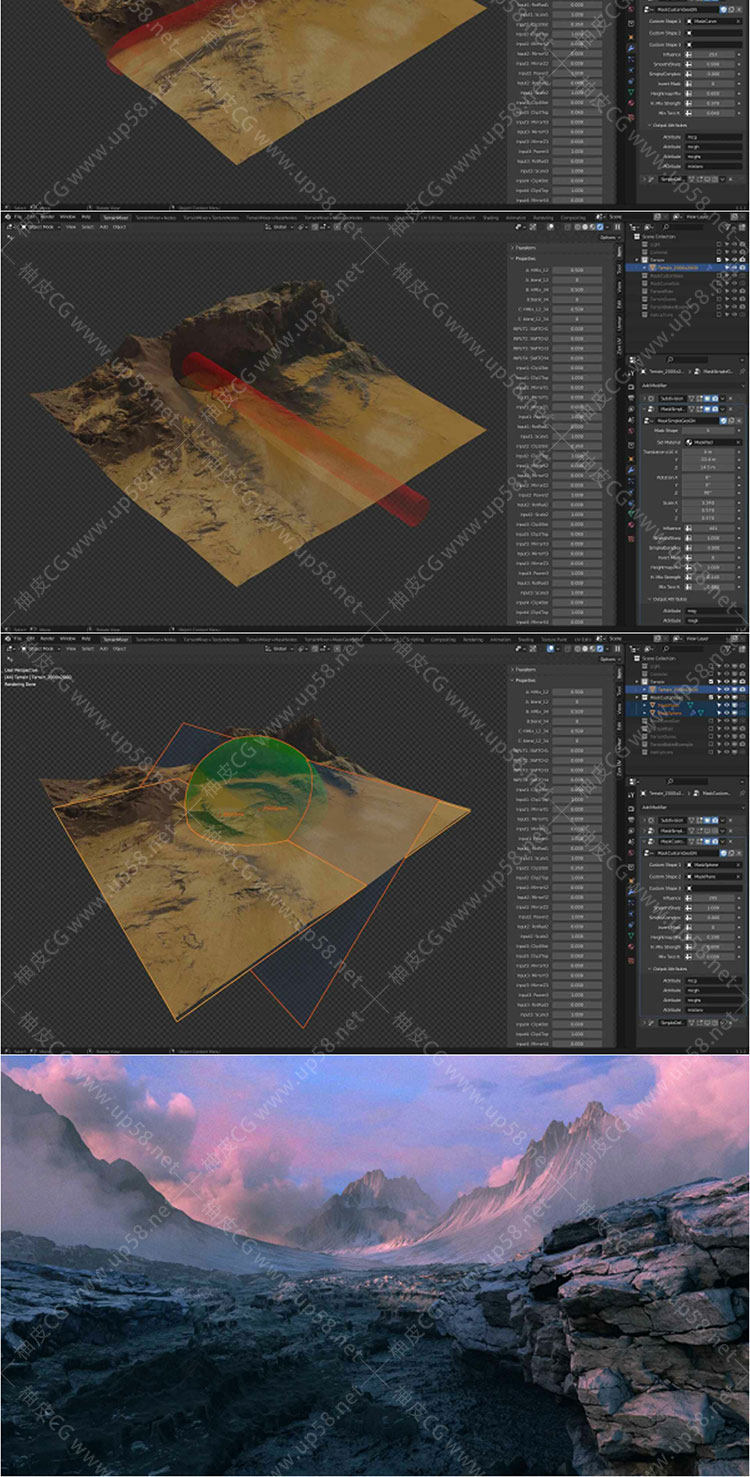The image size is (750, 1477).
Task: Open Modifier properties wrench tab, red-cylinder window
Action: (x=631, y=469)
